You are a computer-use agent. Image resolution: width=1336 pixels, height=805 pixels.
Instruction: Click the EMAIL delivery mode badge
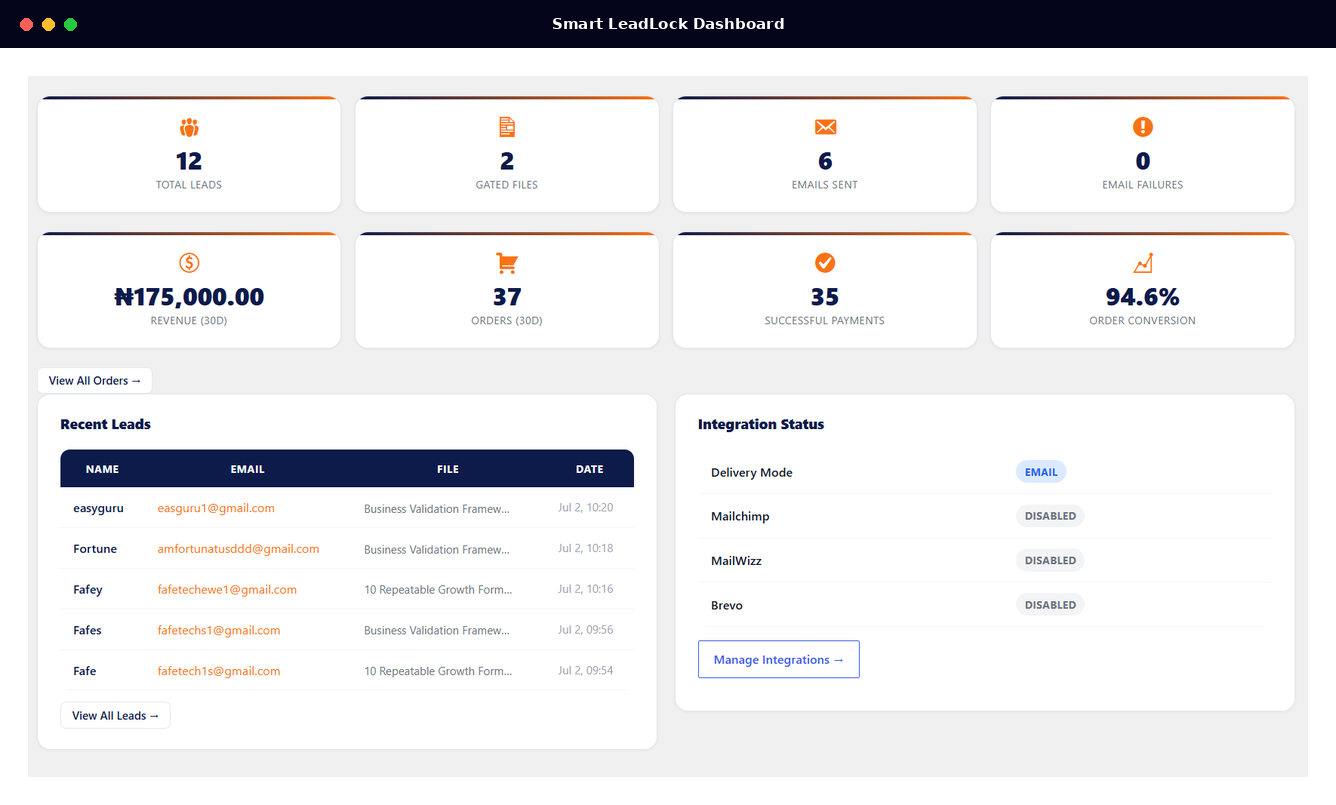pyautogui.click(x=1041, y=472)
